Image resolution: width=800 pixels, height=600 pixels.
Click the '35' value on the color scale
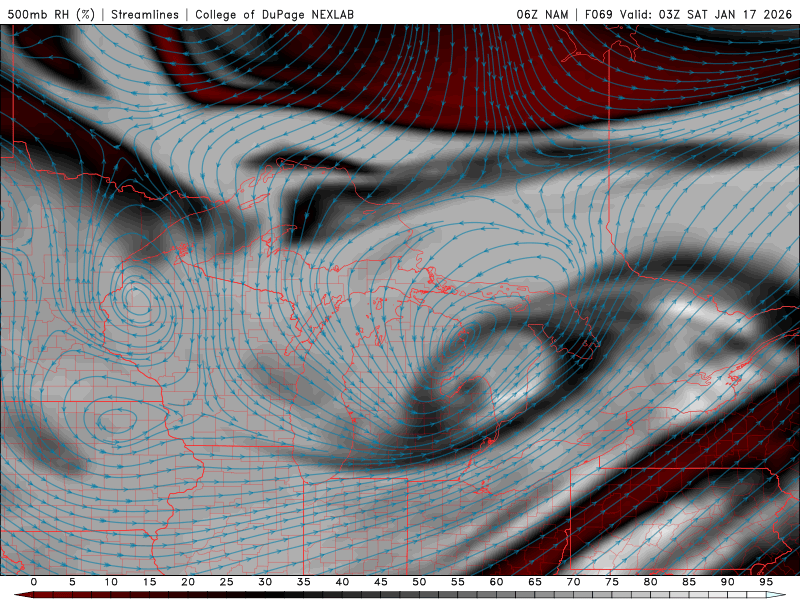[x=304, y=582]
